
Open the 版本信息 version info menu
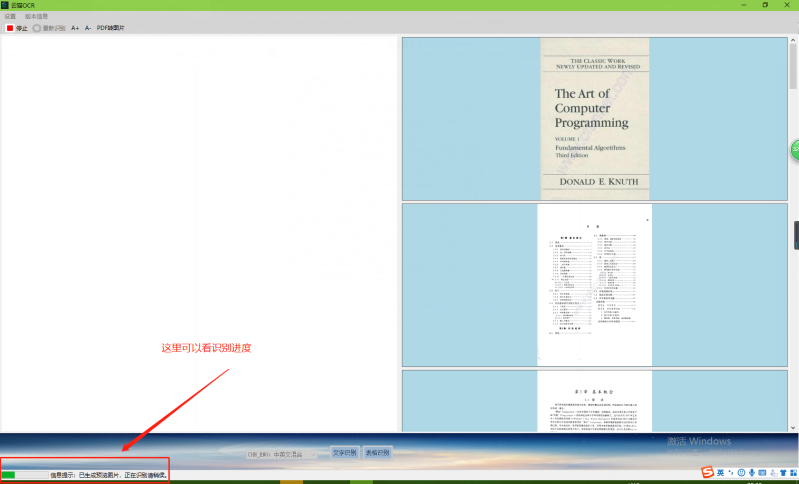click(36, 16)
